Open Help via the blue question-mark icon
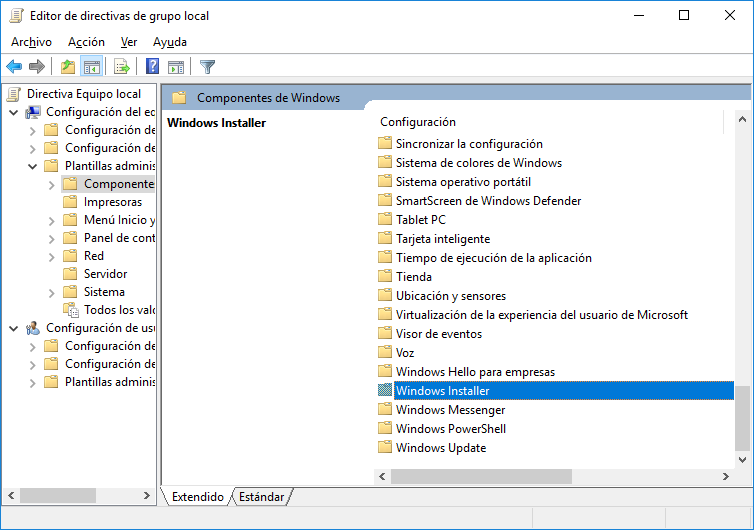The width and height of the screenshot is (754, 530). point(152,67)
